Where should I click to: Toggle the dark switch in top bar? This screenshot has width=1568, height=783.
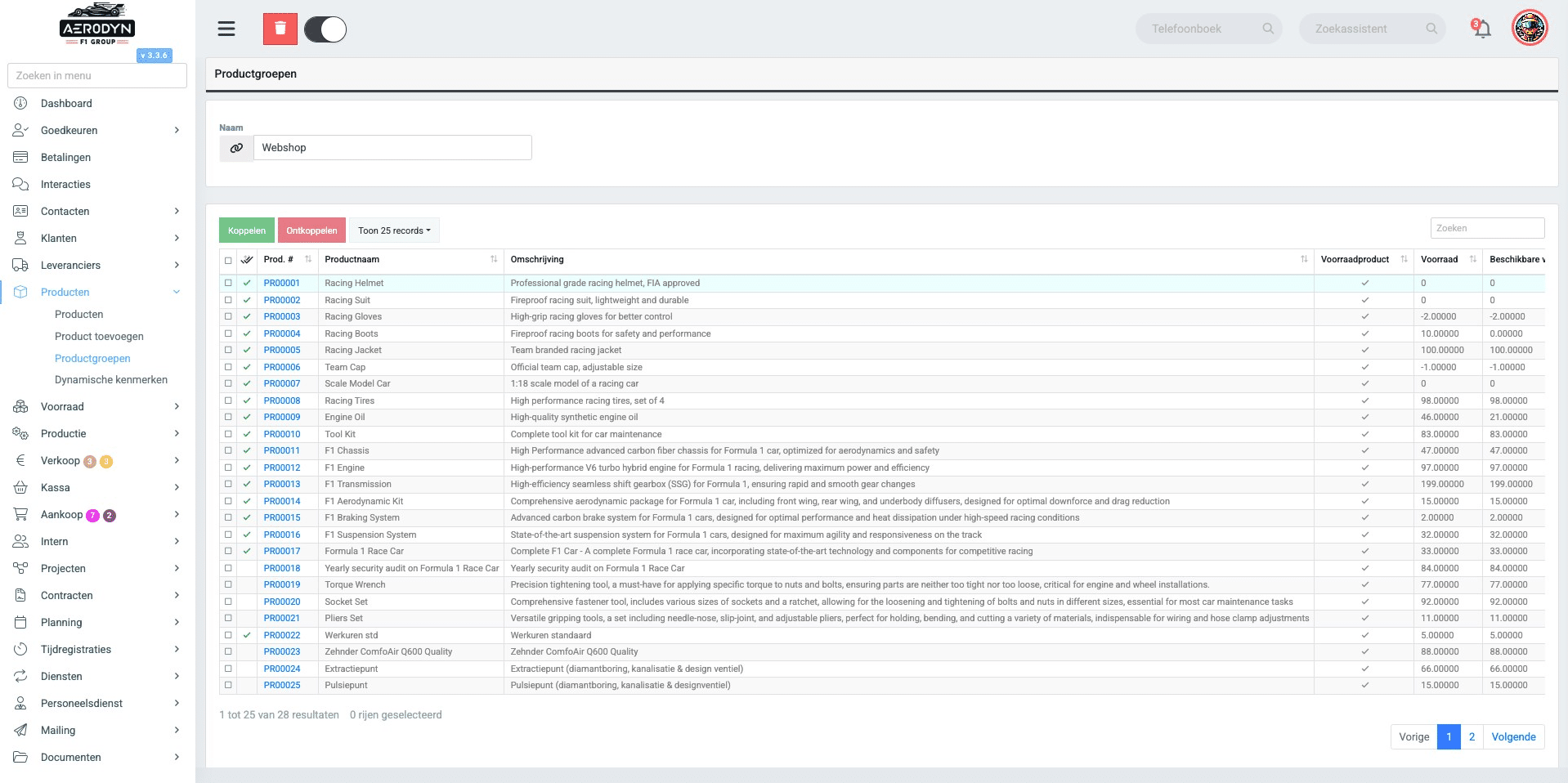325,29
